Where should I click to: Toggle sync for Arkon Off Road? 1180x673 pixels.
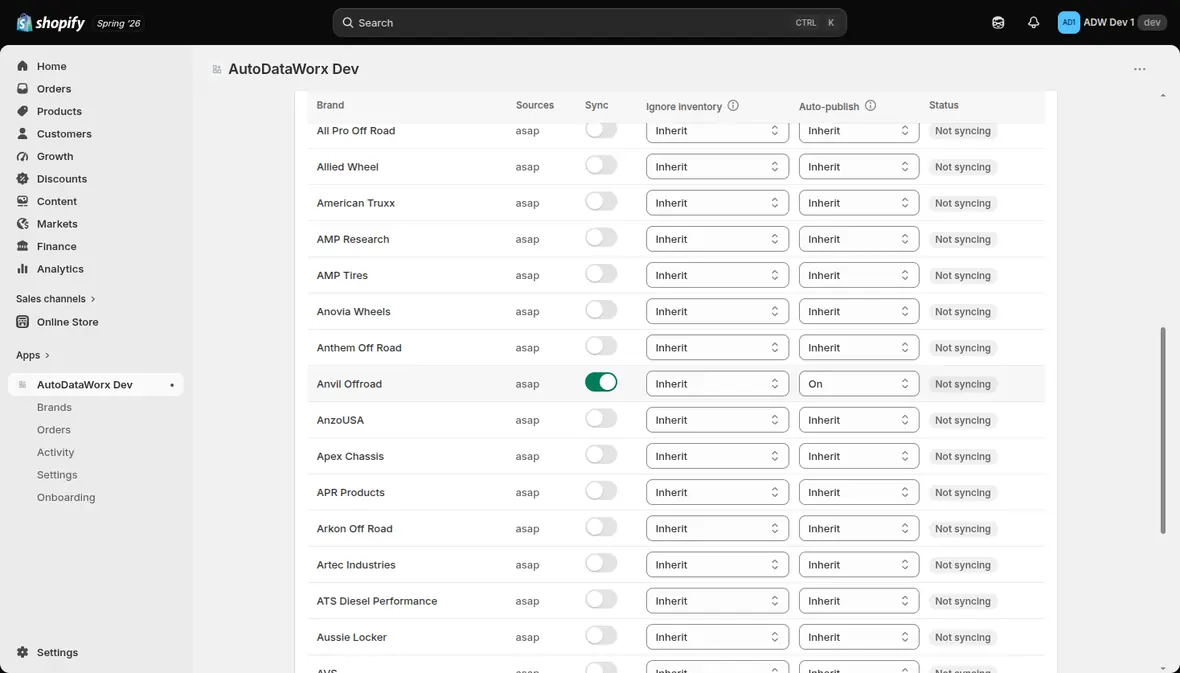click(601, 527)
